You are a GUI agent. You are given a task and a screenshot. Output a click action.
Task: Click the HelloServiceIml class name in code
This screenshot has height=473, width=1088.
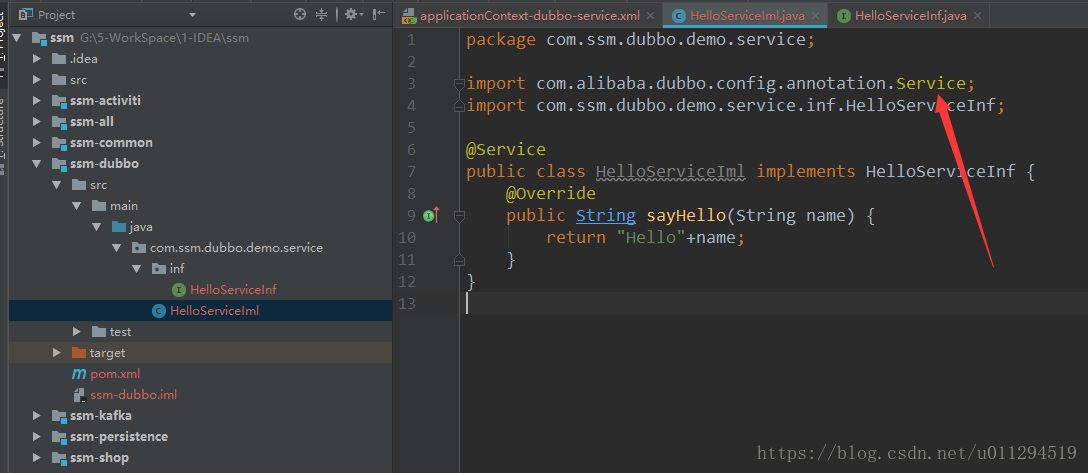tap(671, 171)
